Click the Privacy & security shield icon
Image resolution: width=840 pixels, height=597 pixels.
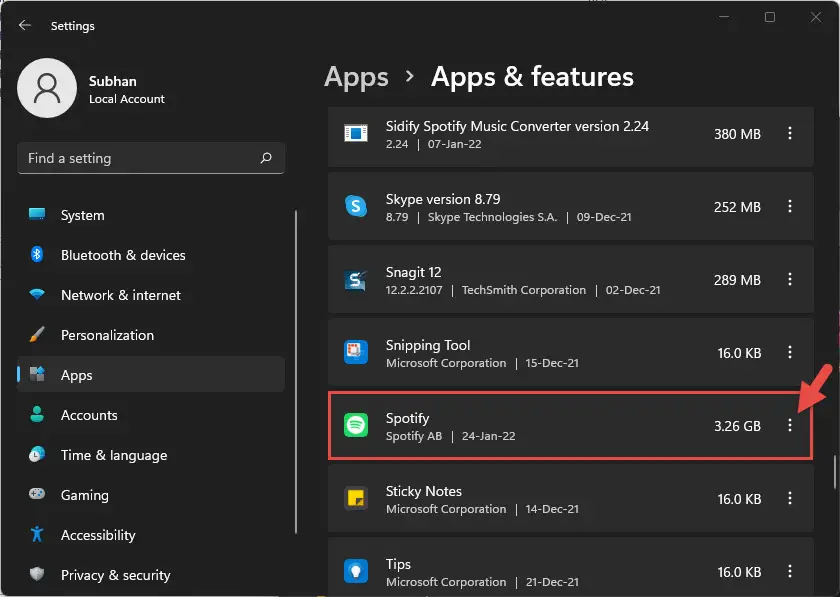(37, 574)
